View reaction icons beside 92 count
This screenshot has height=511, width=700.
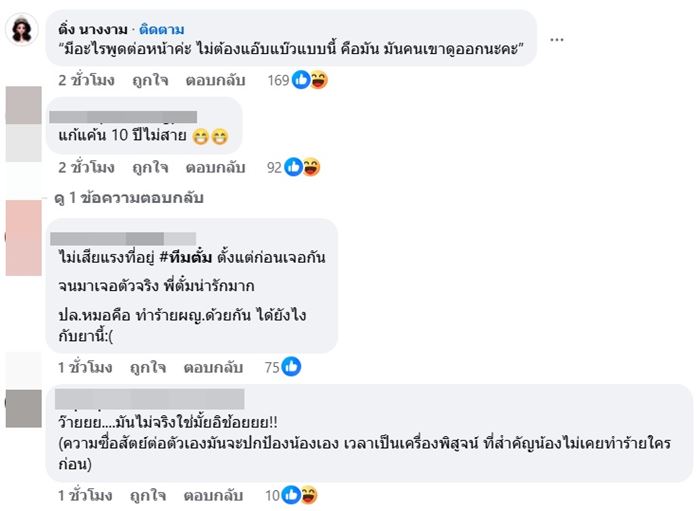pyautogui.click(x=303, y=167)
